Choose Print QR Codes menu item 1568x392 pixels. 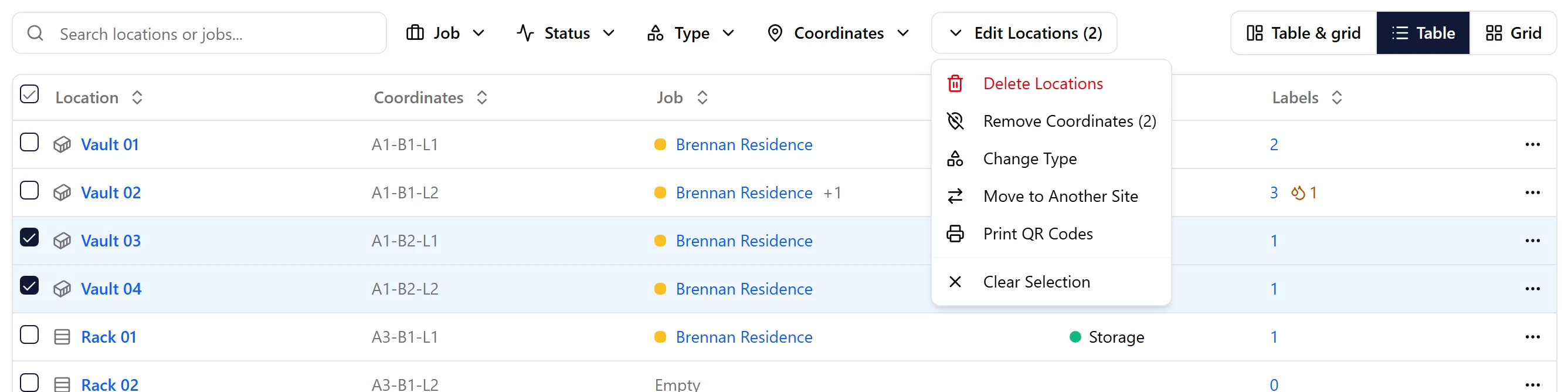coord(1051,234)
